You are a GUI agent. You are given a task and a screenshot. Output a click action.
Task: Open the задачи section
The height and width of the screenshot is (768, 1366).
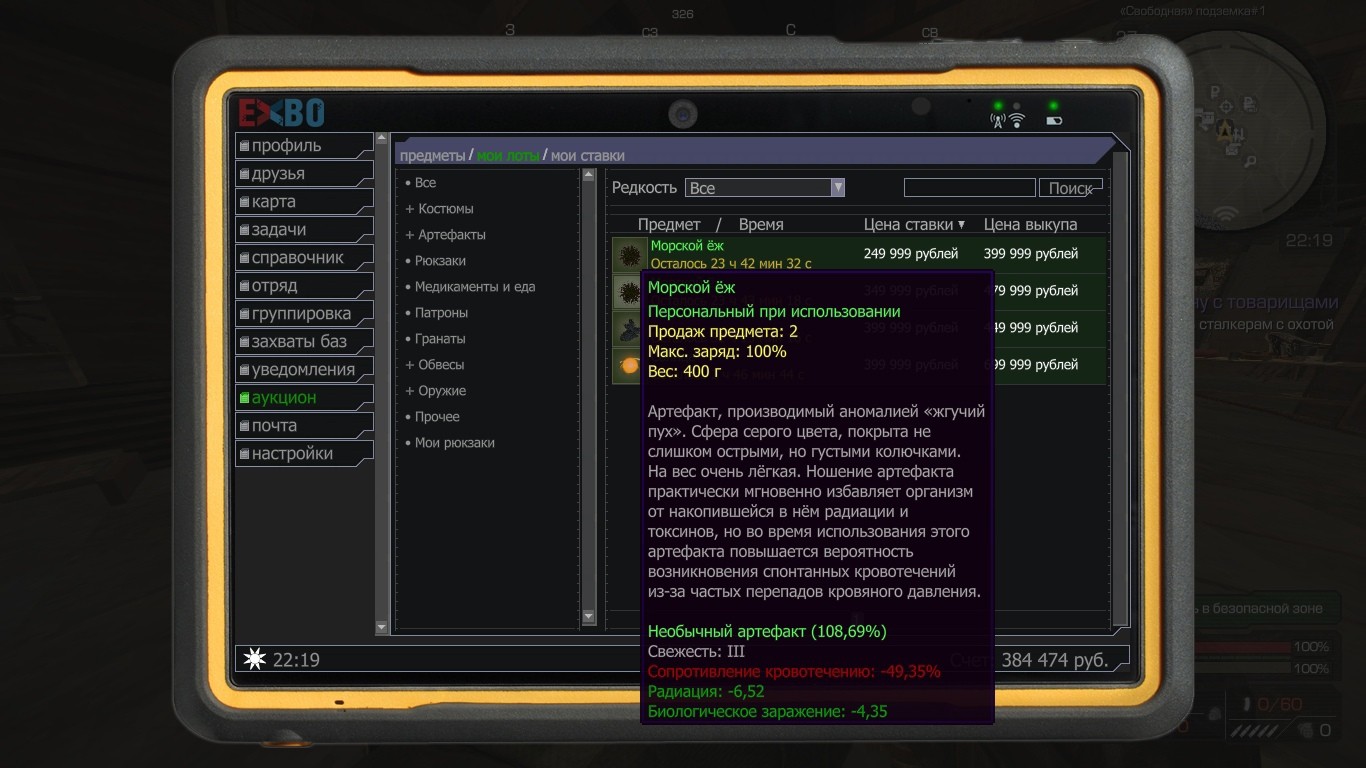[x=304, y=230]
